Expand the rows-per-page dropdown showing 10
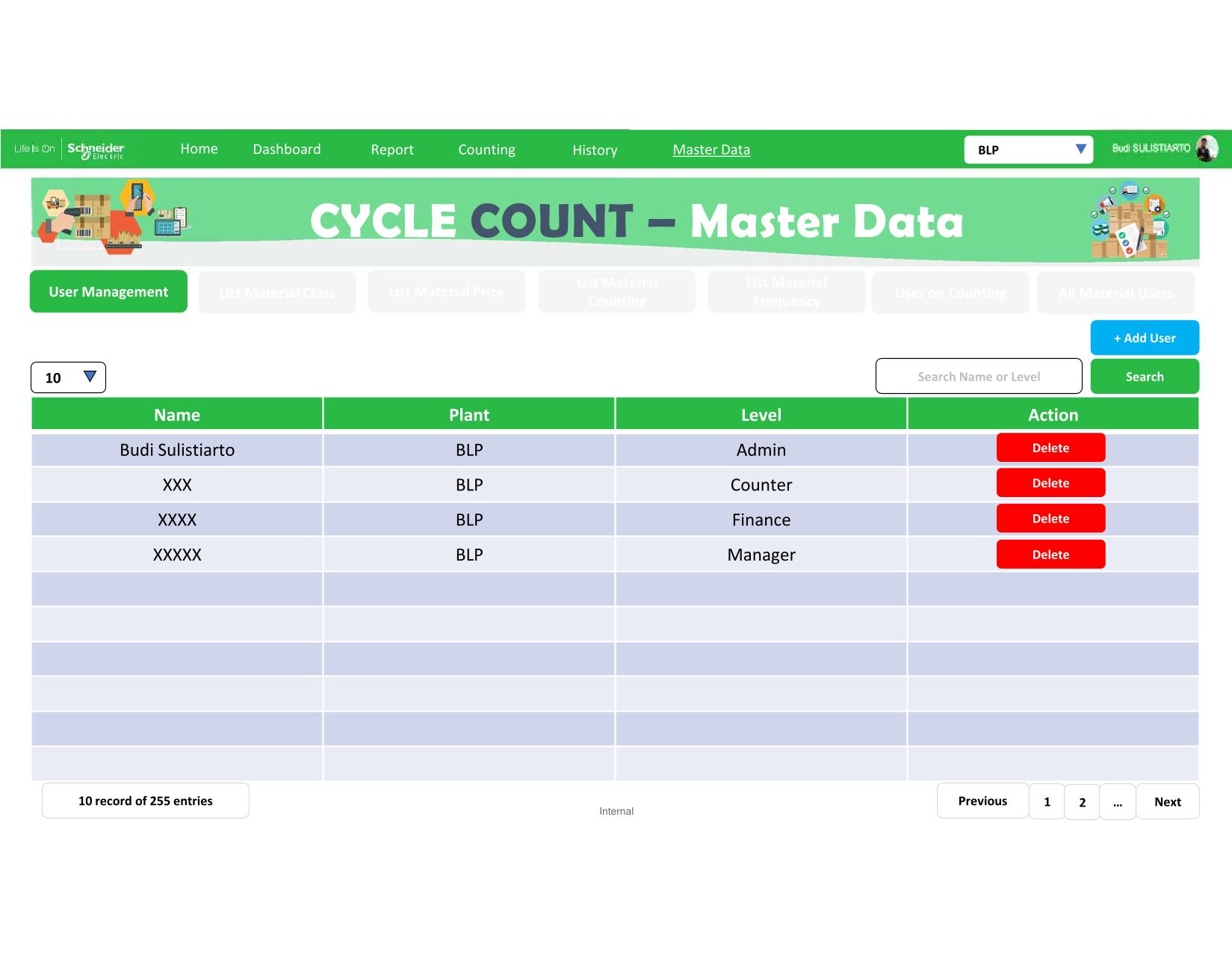The height and width of the screenshot is (953, 1232). click(x=68, y=377)
